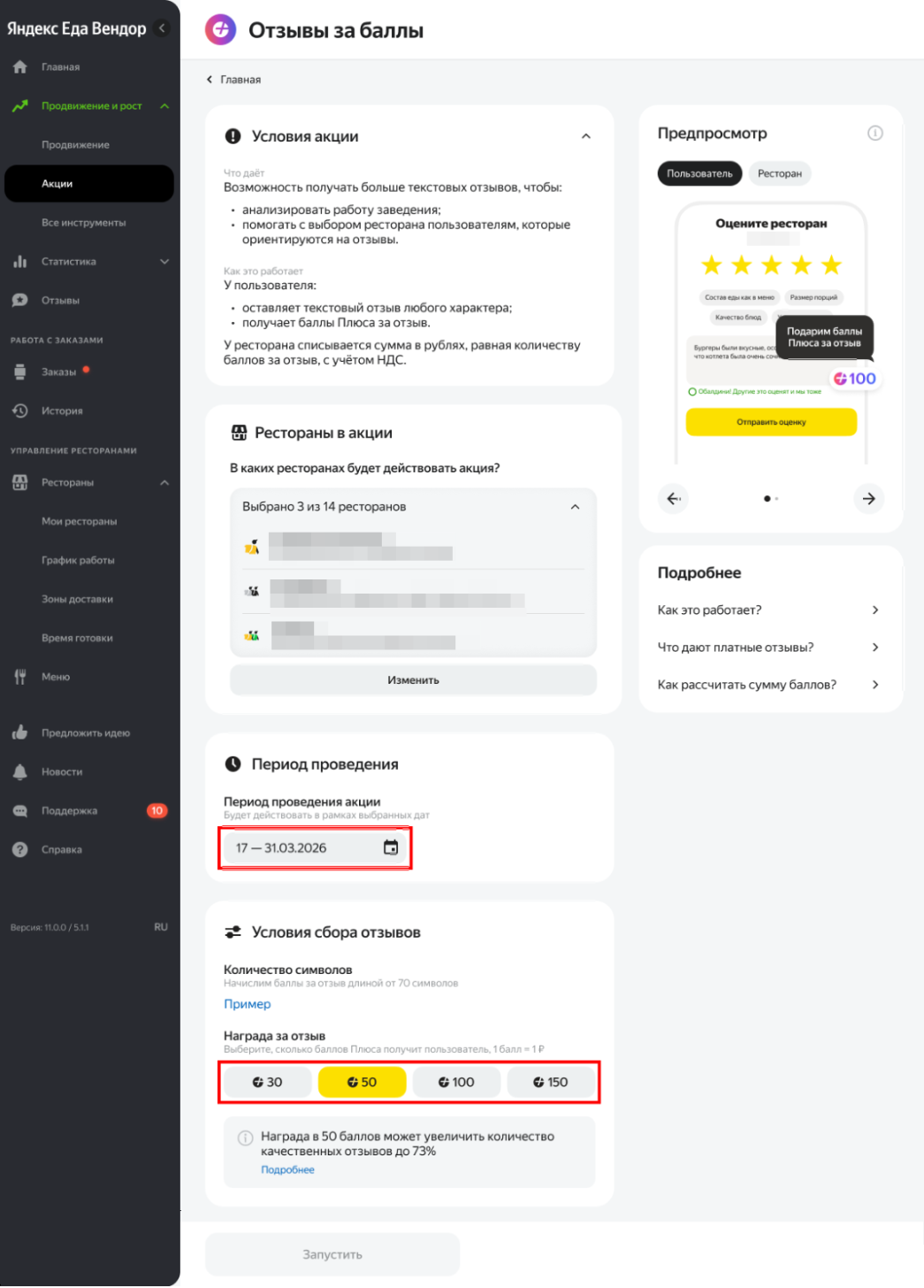The height and width of the screenshot is (1288, 924).
Task: Collapse the selected restaurants list
Action: click(576, 508)
